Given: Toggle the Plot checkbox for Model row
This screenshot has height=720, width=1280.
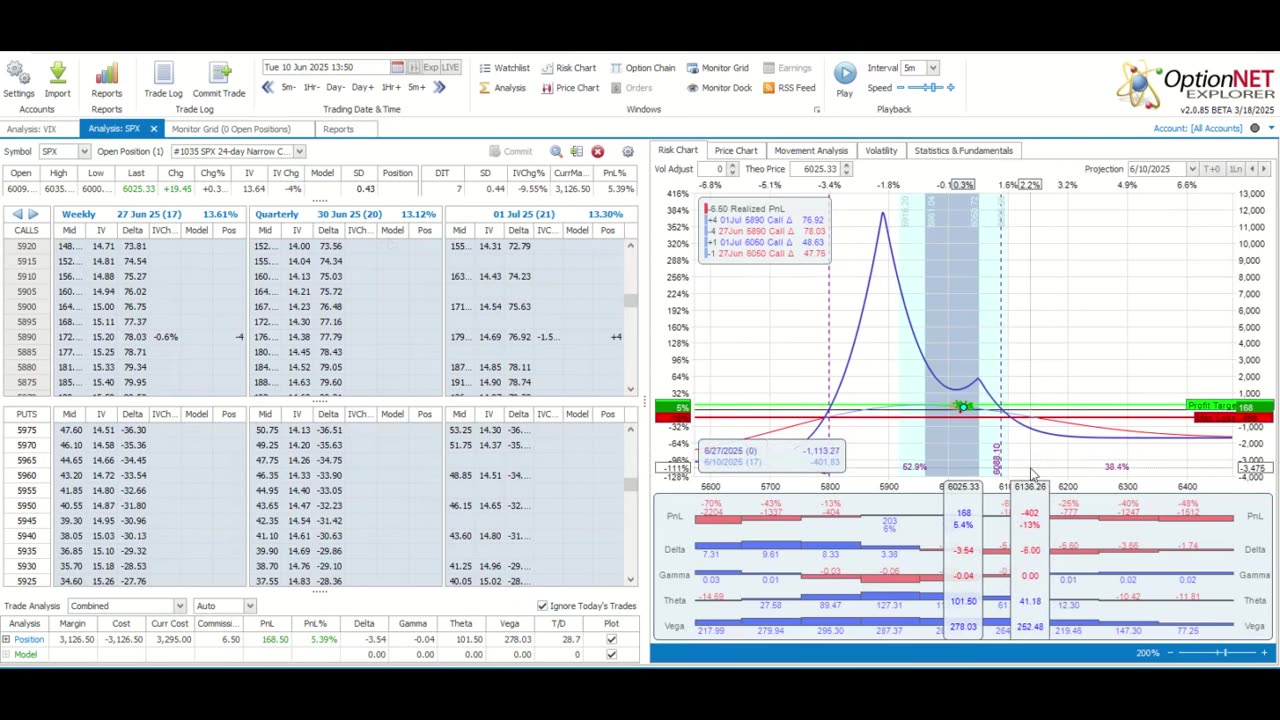Looking at the screenshot, I should (611, 655).
